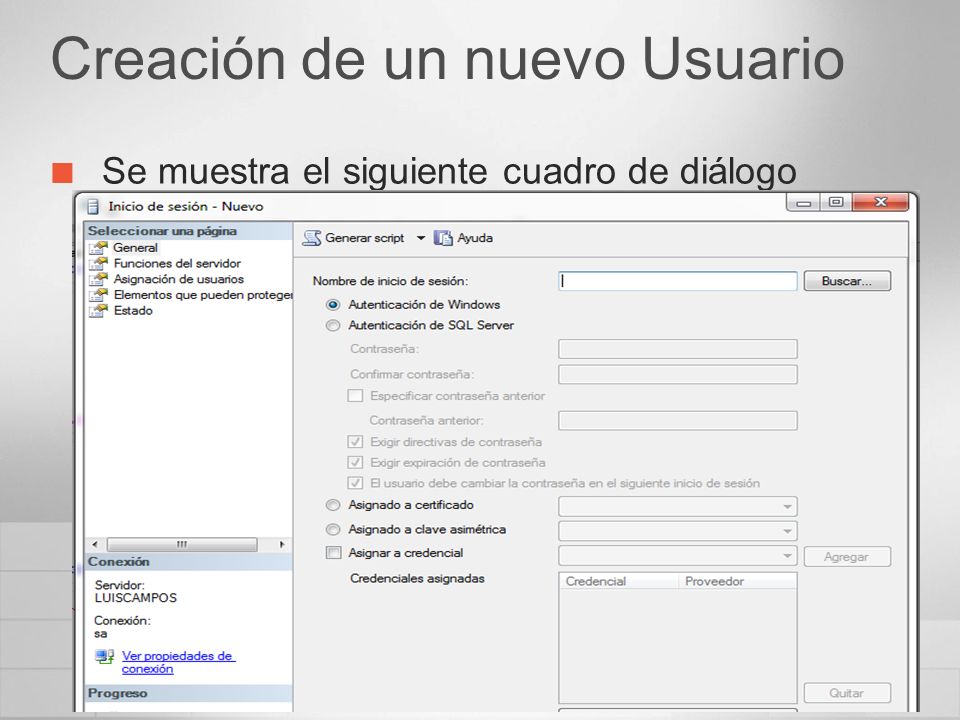Focus the Nombre de inicio de sesión field
This screenshot has width=960, height=720.
tap(678, 281)
